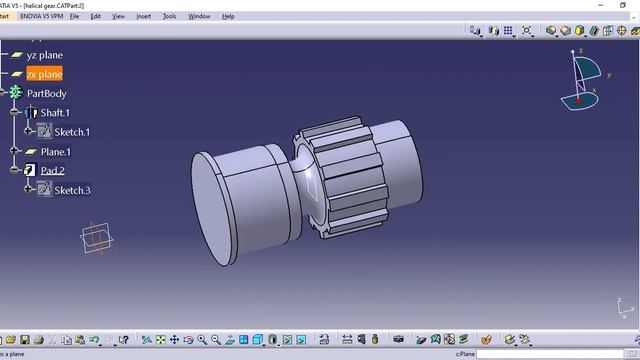Open the Tools menu
This screenshot has height=360, width=640.
(169, 16)
